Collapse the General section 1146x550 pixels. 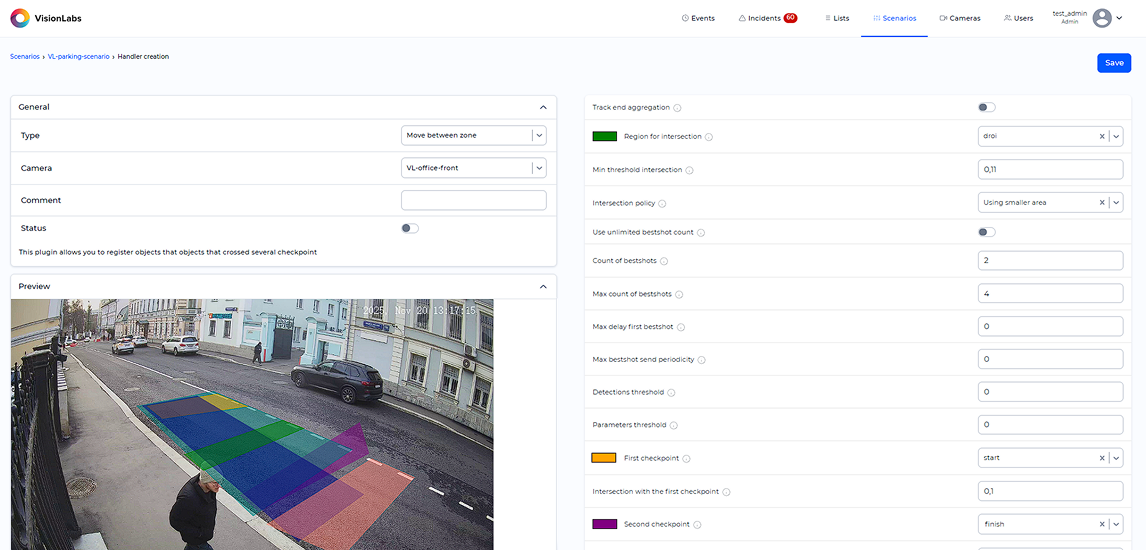click(543, 107)
